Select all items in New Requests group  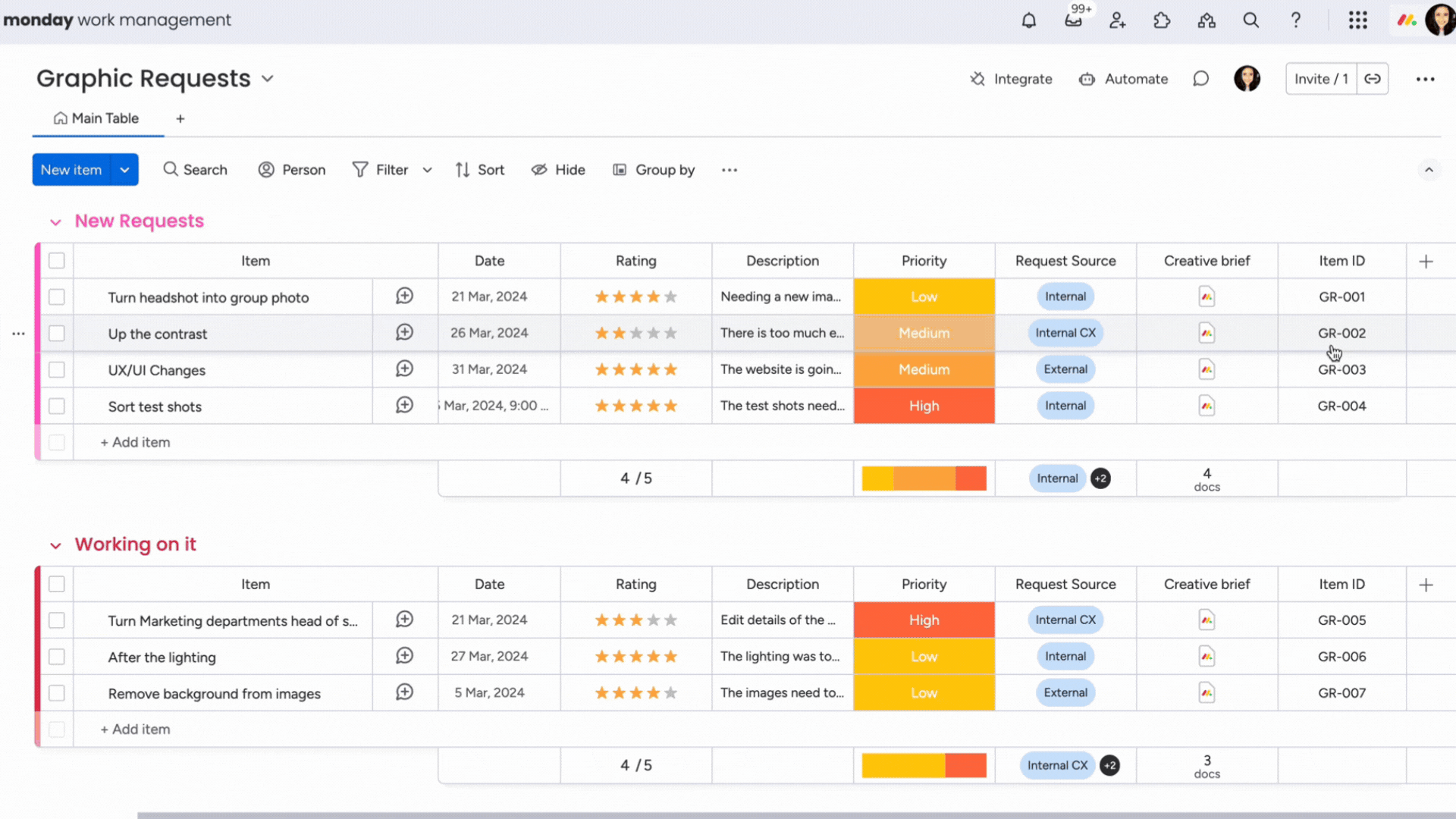coord(57,261)
